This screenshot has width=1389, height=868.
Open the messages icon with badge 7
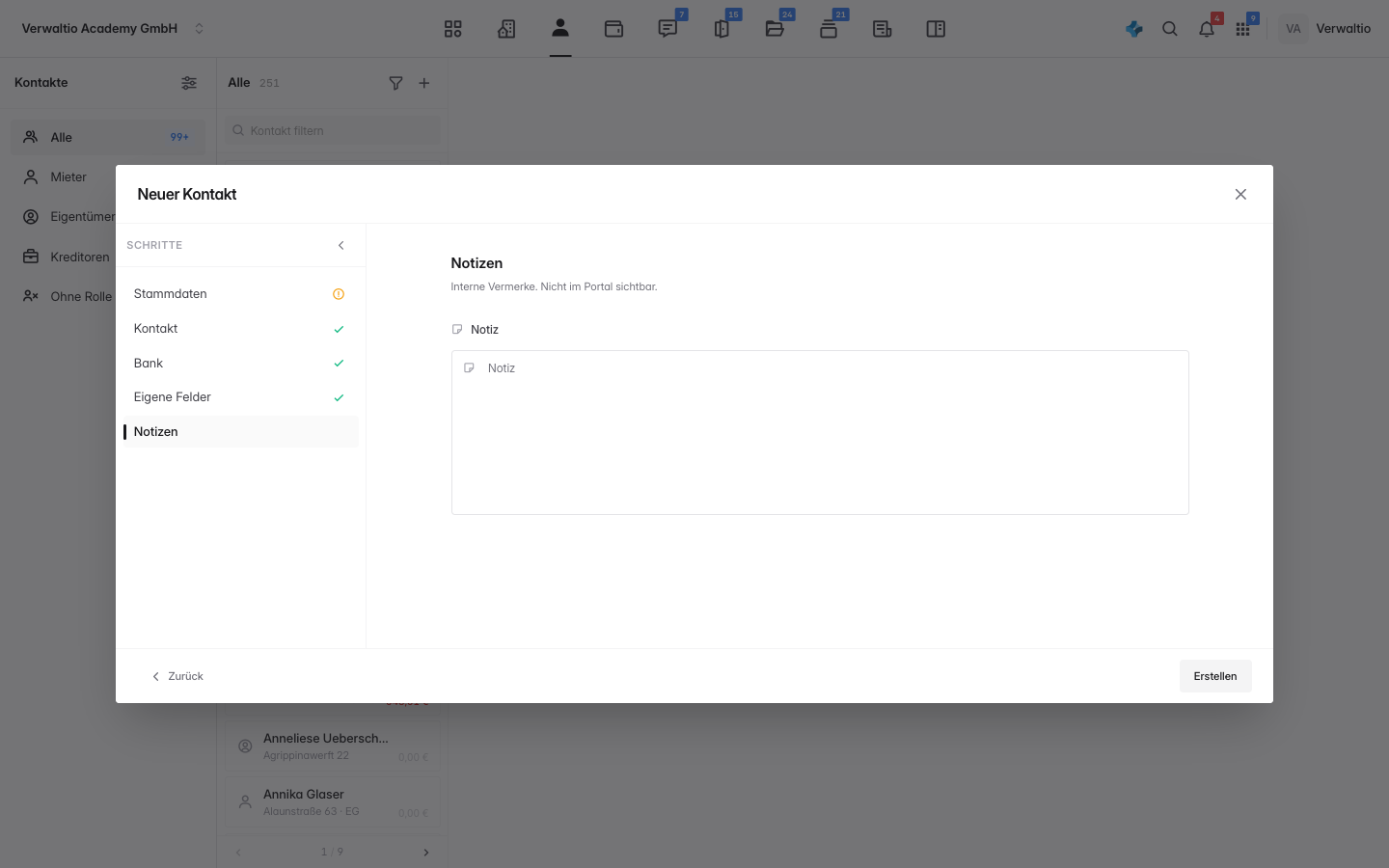[667, 29]
